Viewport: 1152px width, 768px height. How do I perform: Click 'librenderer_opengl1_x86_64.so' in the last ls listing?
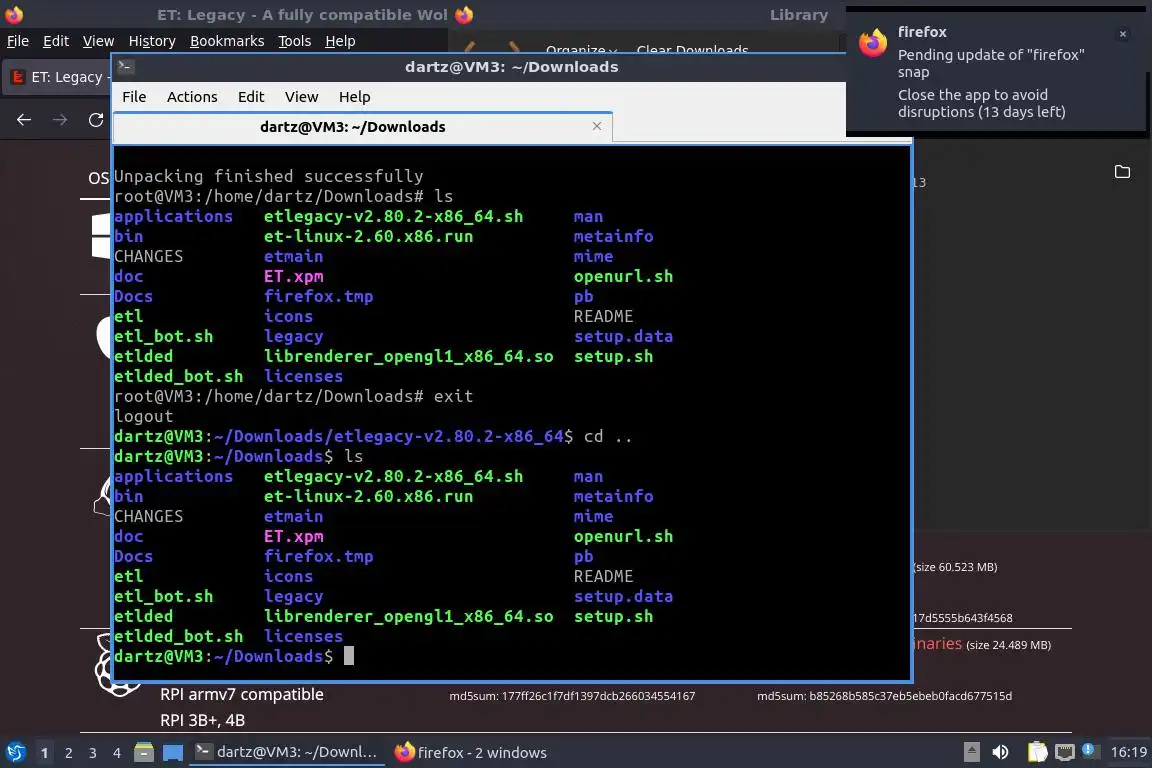pyautogui.click(x=408, y=617)
